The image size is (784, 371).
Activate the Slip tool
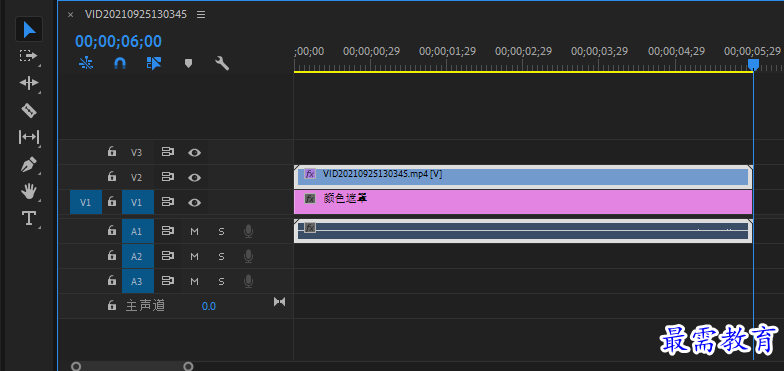(29, 137)
